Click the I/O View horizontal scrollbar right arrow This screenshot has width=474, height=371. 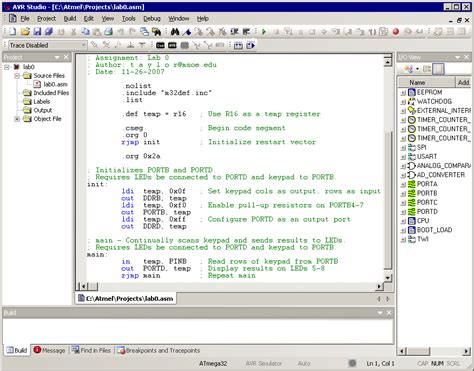tap(466, 351)
